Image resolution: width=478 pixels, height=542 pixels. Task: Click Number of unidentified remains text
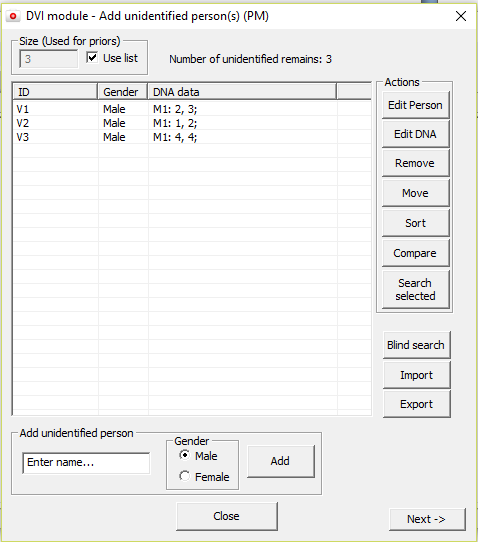click(250, 59)
